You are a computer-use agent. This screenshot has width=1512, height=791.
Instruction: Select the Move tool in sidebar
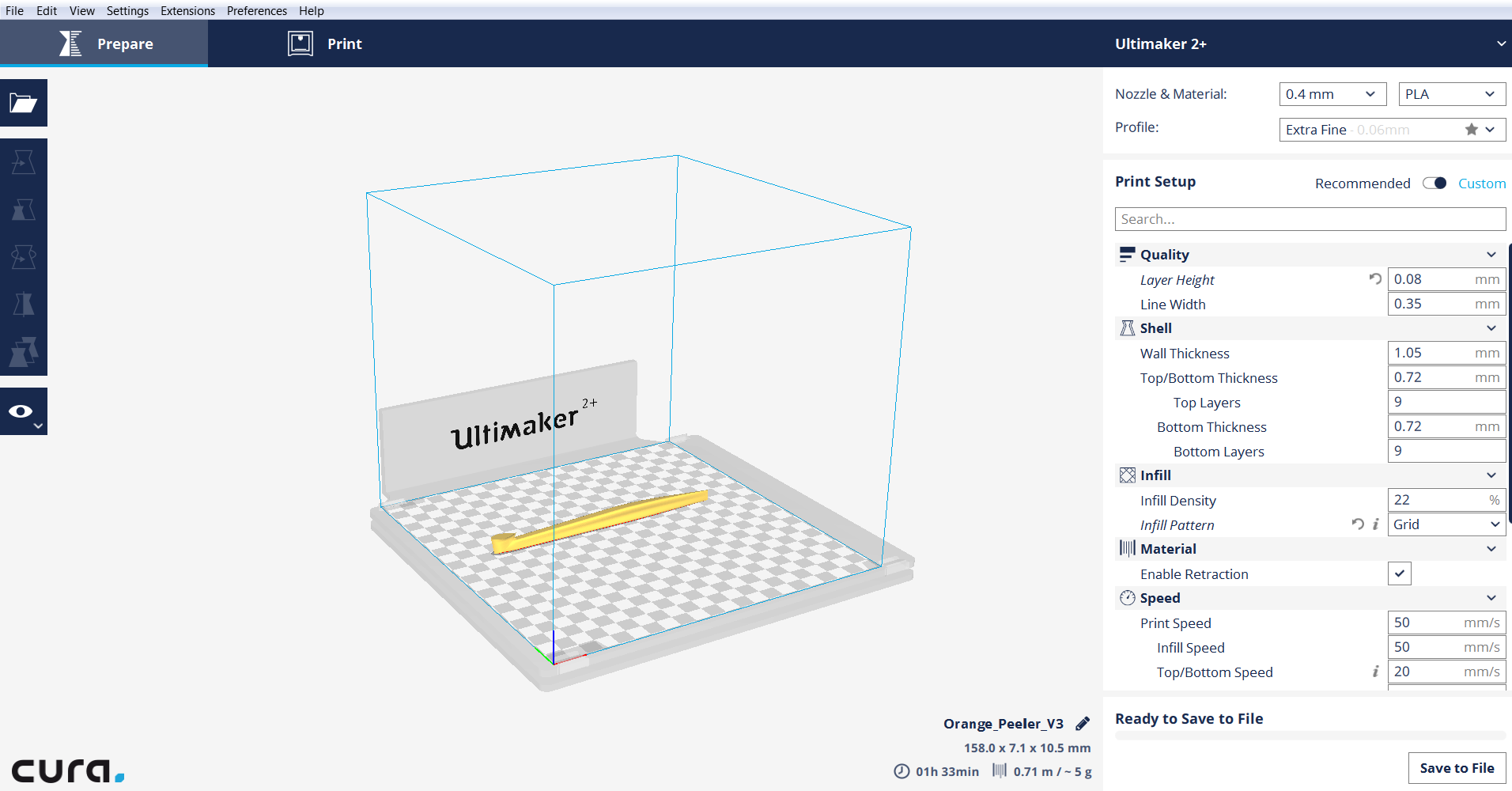(24, 162)
